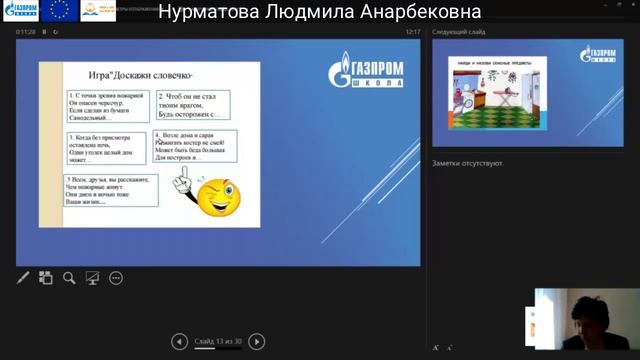The height and width of the screenshot is (360, 640).
Task: Select the pen and laser pointer tool
Action: pyautogui.click(x=23, y=278)
